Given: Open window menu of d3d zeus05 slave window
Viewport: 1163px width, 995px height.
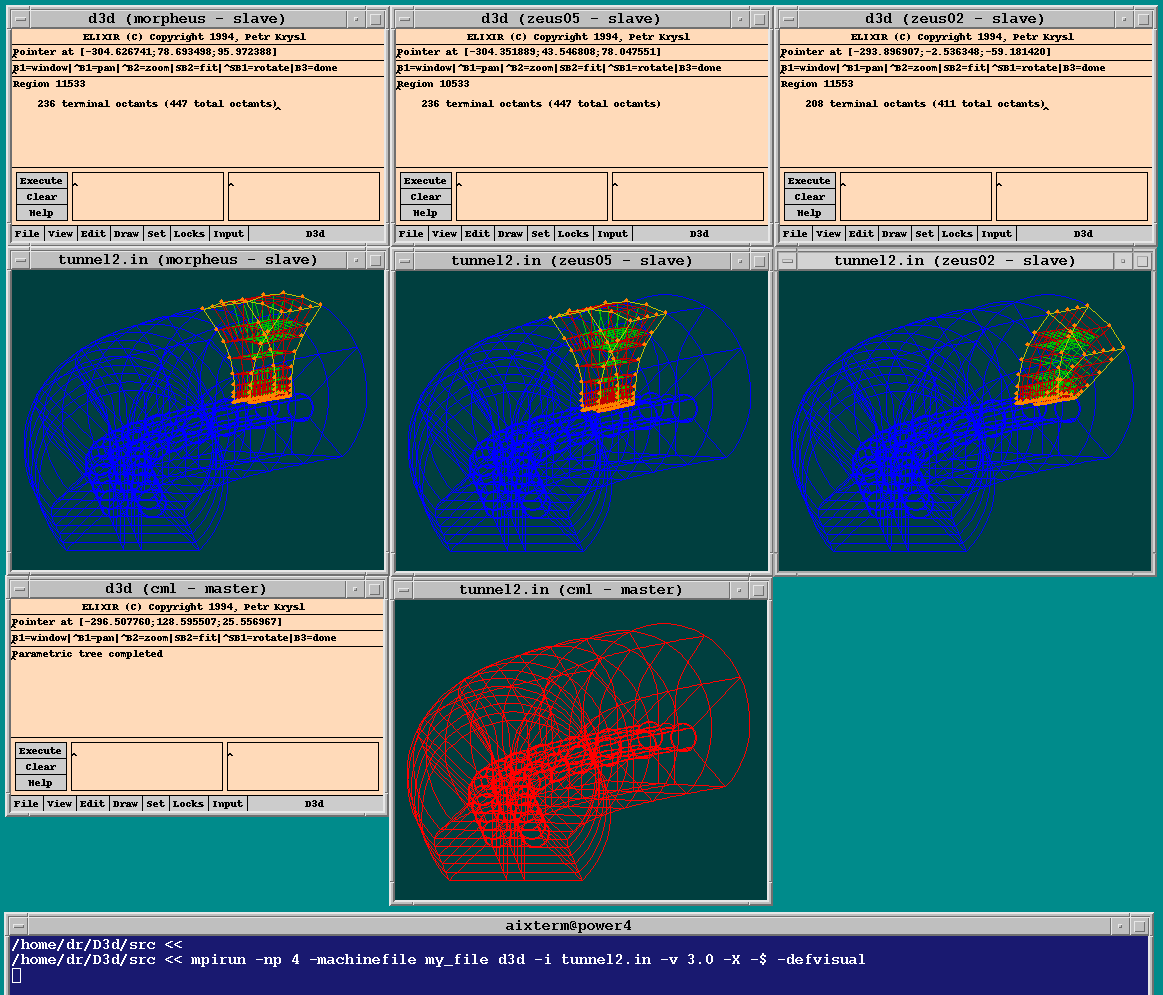Looking at the screenshot, I should click(x=402, y=19).
